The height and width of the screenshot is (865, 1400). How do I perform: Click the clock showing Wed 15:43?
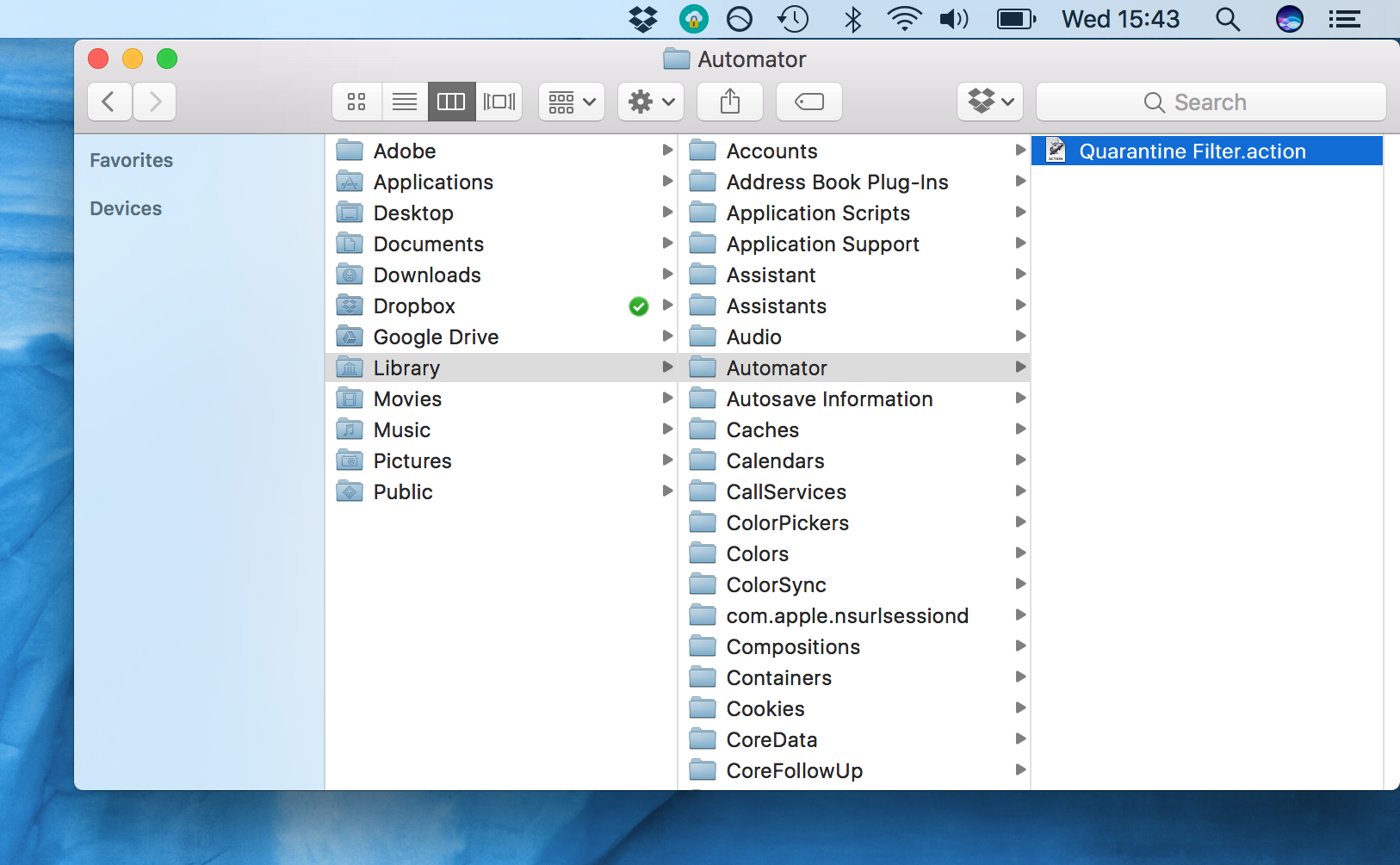click(x=1120, y=19)
